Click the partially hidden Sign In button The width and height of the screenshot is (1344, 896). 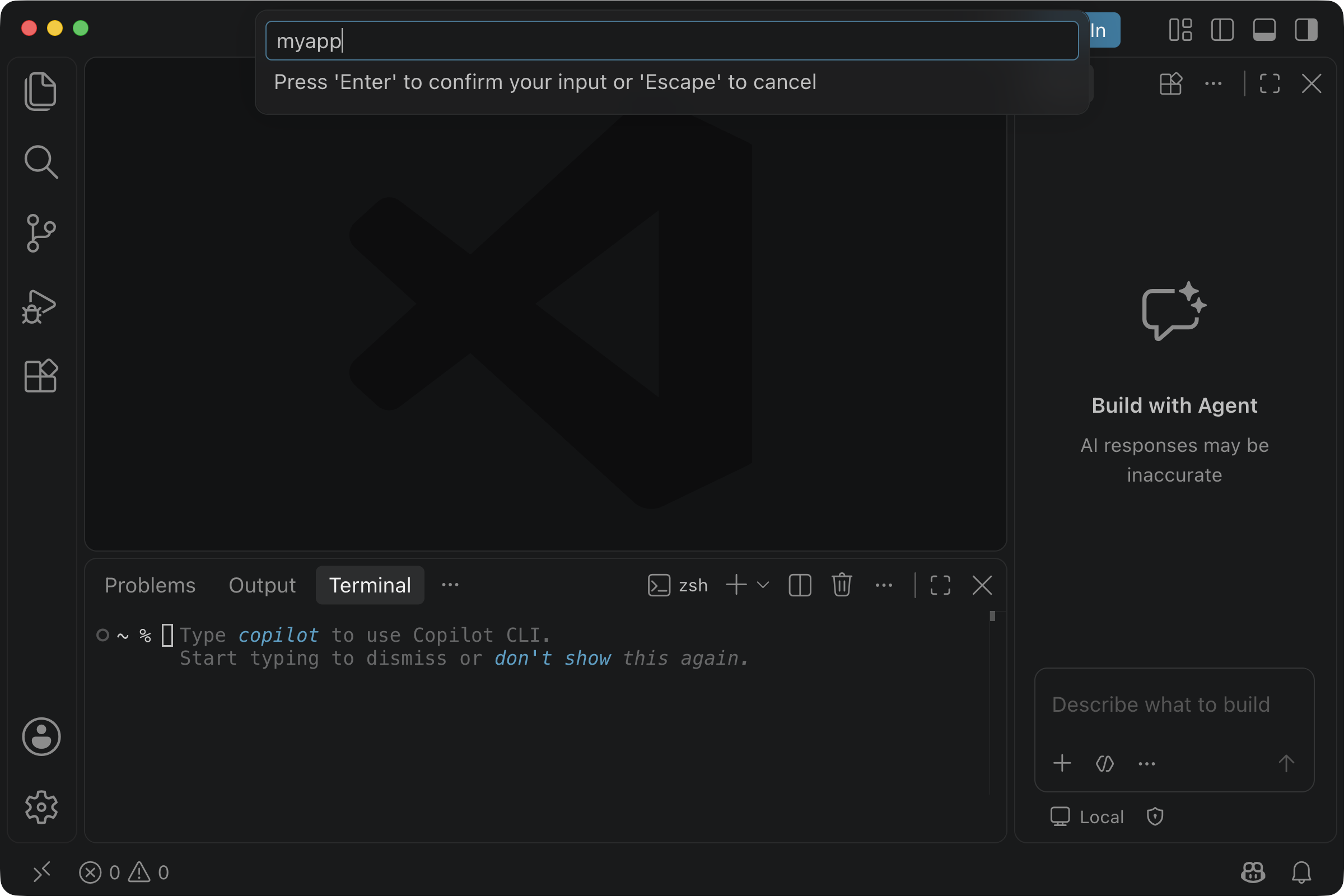click(1104, 30)
